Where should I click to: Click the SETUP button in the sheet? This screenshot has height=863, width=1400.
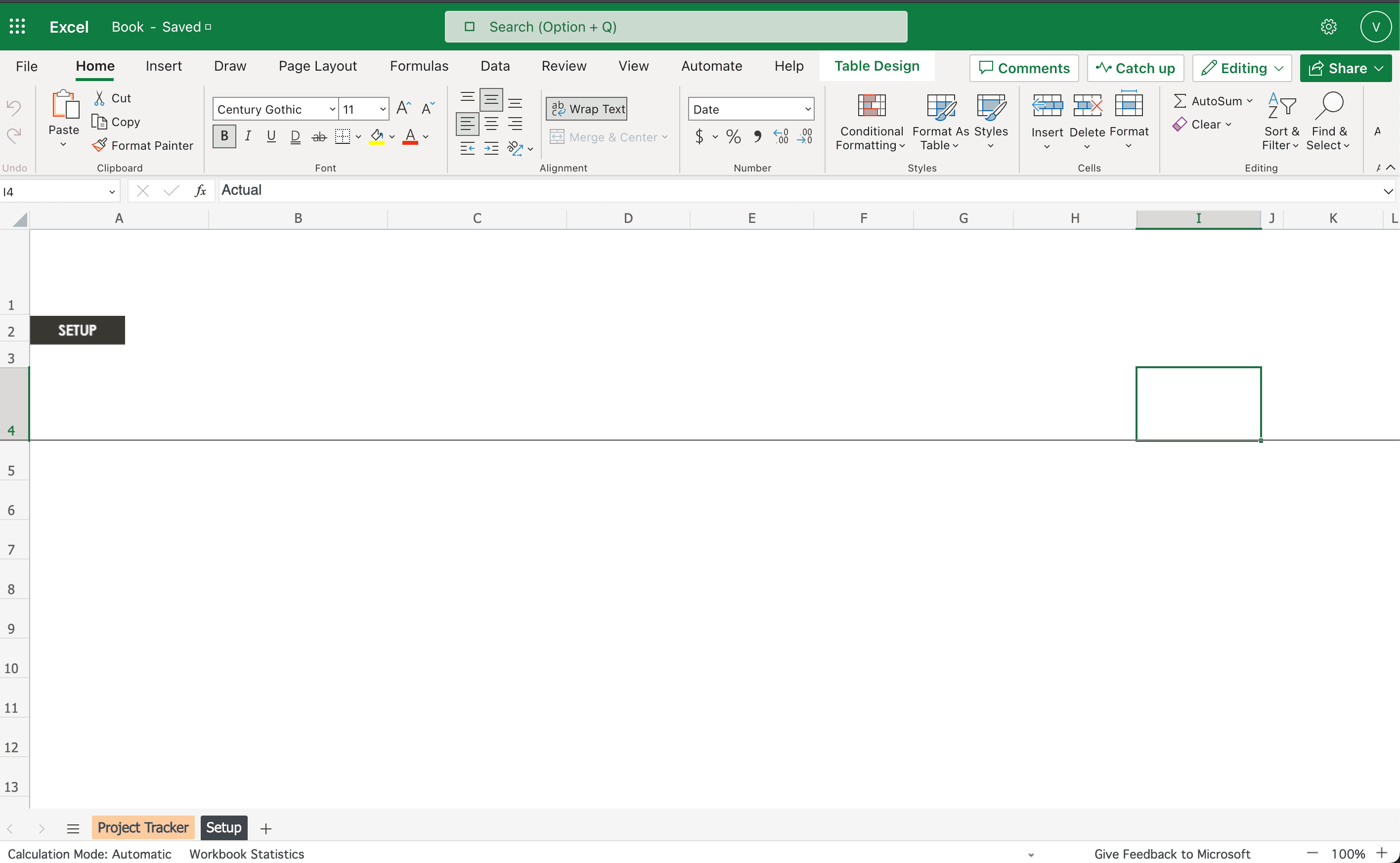[x=78, y=330]
